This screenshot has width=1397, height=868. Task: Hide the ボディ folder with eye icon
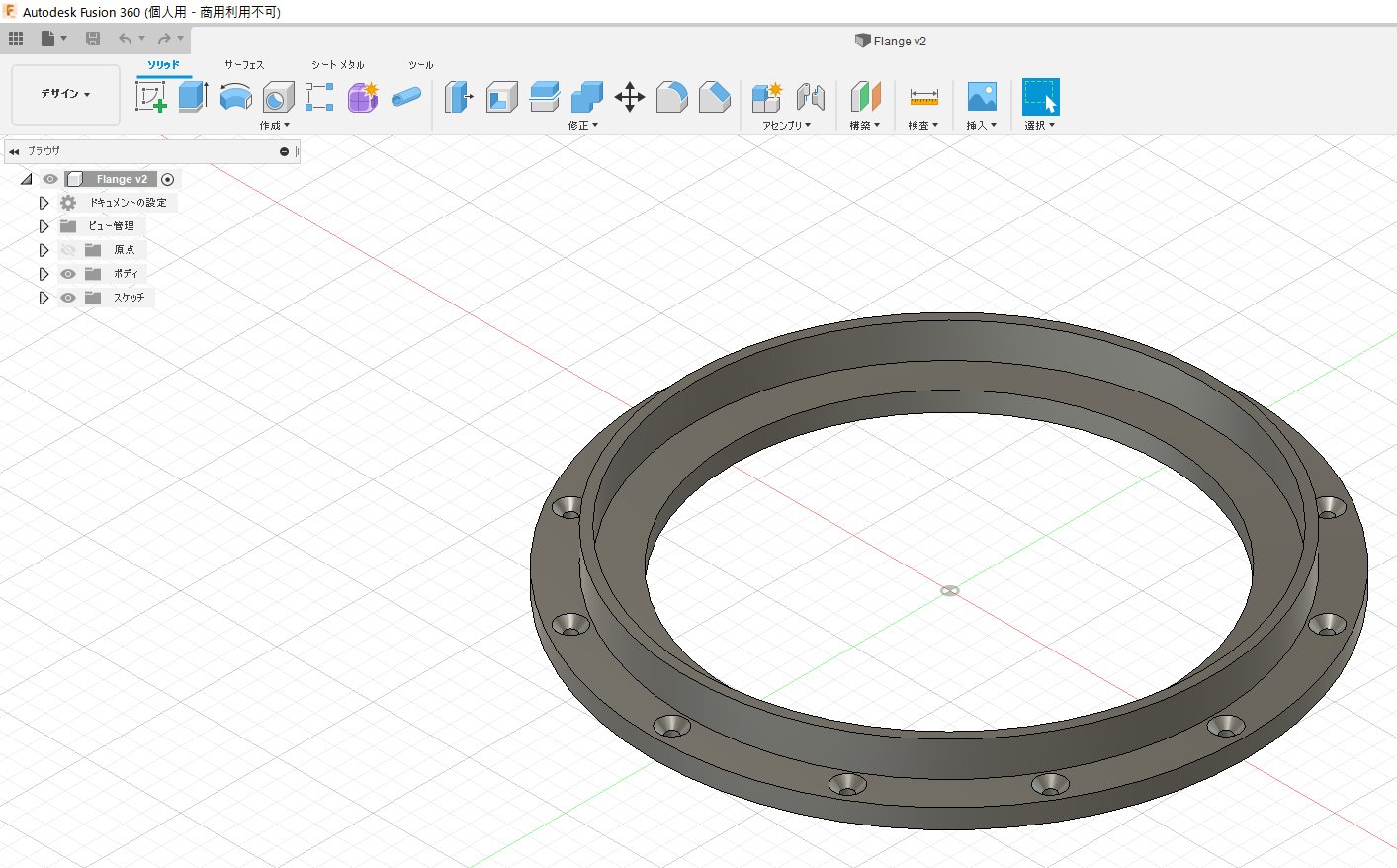point(68,274)
